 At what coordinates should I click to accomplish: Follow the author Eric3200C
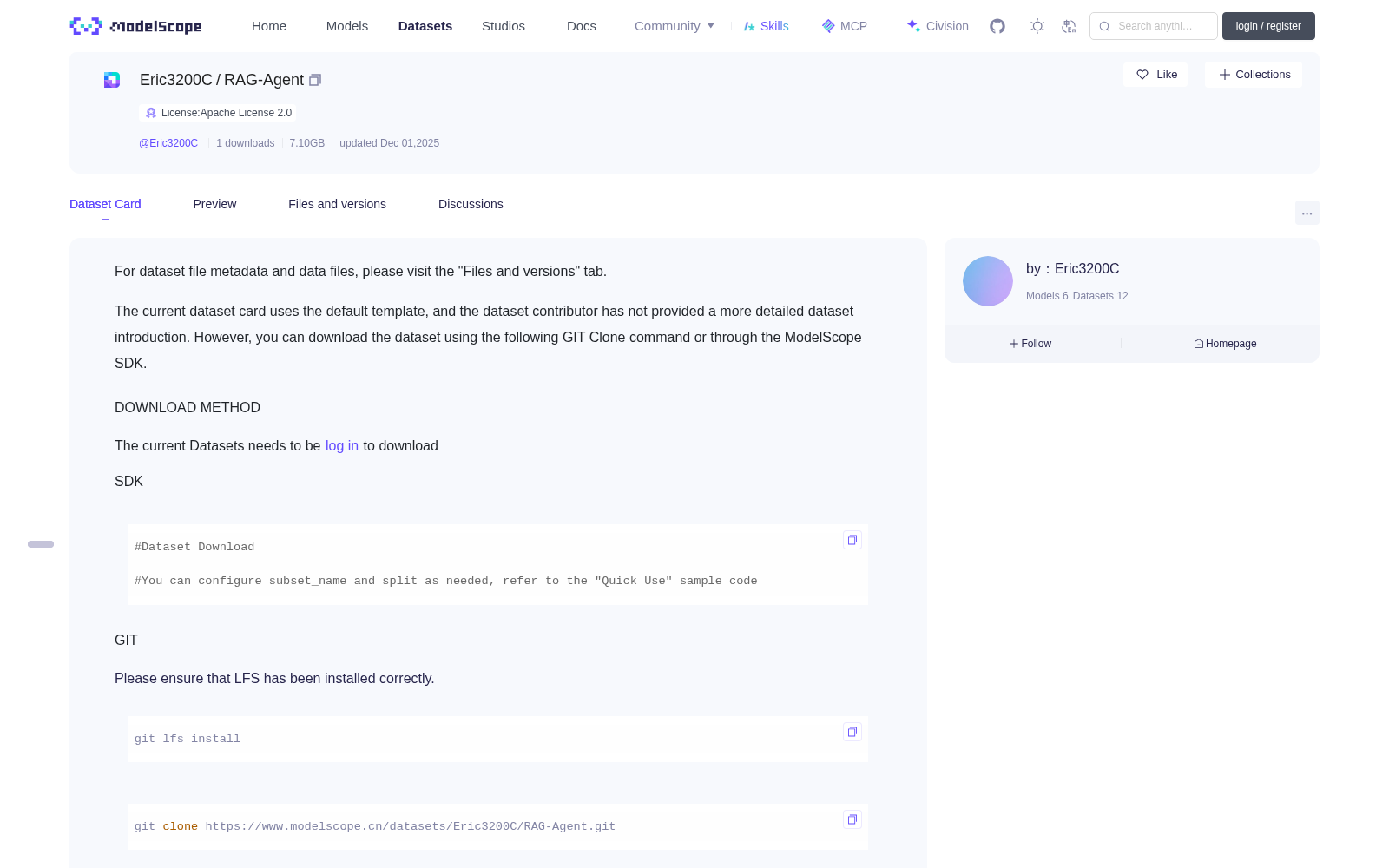click(x=1030, y=344)
